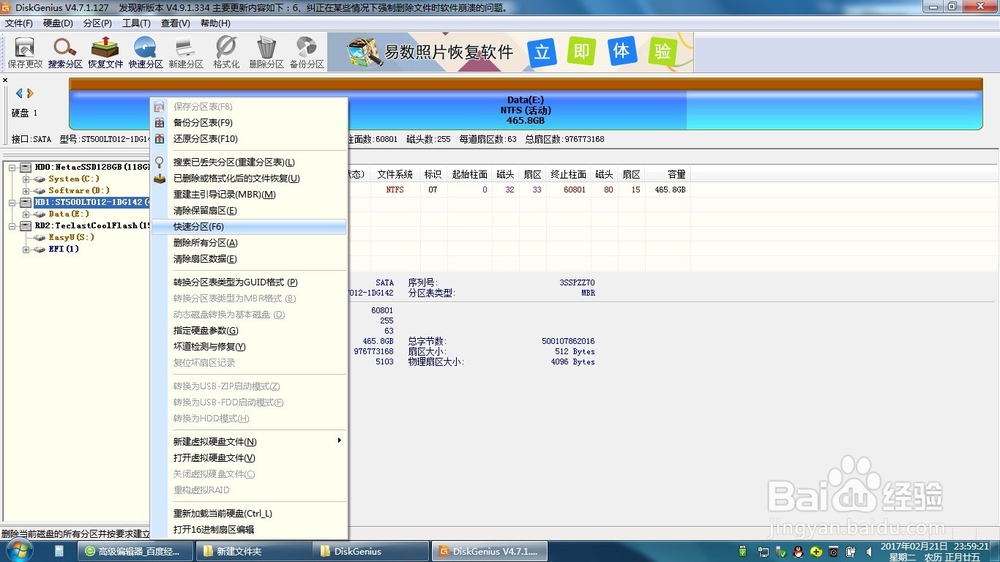Click the 465.8GB capacity cell
Viewport: 1000px width, 562px height.
(670, 189)
